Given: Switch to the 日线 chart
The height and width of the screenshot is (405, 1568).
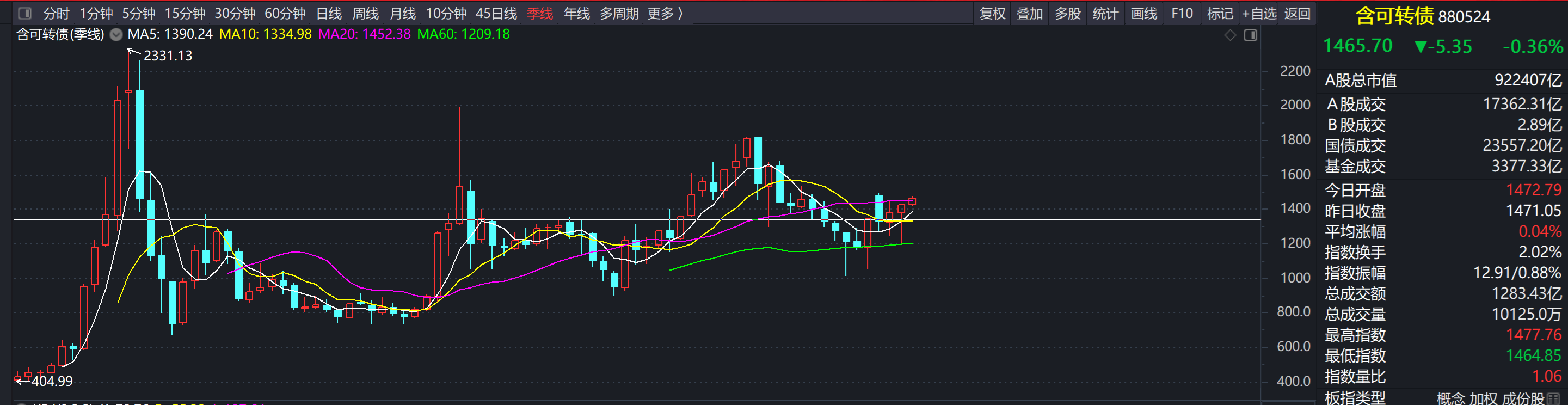Looking at the screenshot, I should 329,14.
